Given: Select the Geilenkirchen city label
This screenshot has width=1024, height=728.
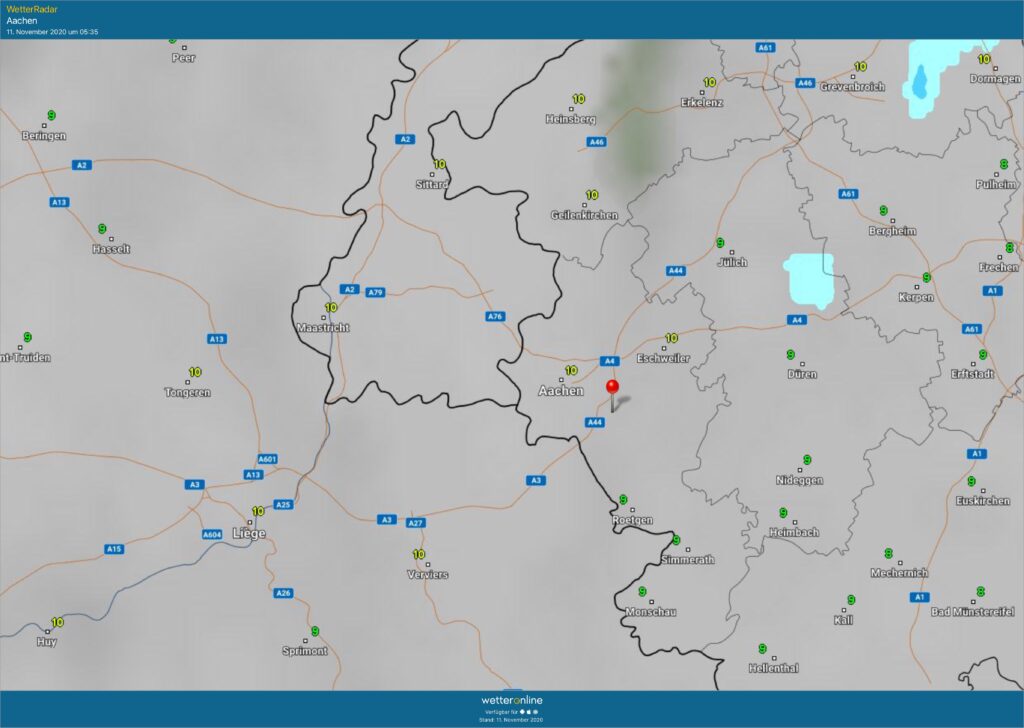Looking at the screenshot, I should pos(584,215).
